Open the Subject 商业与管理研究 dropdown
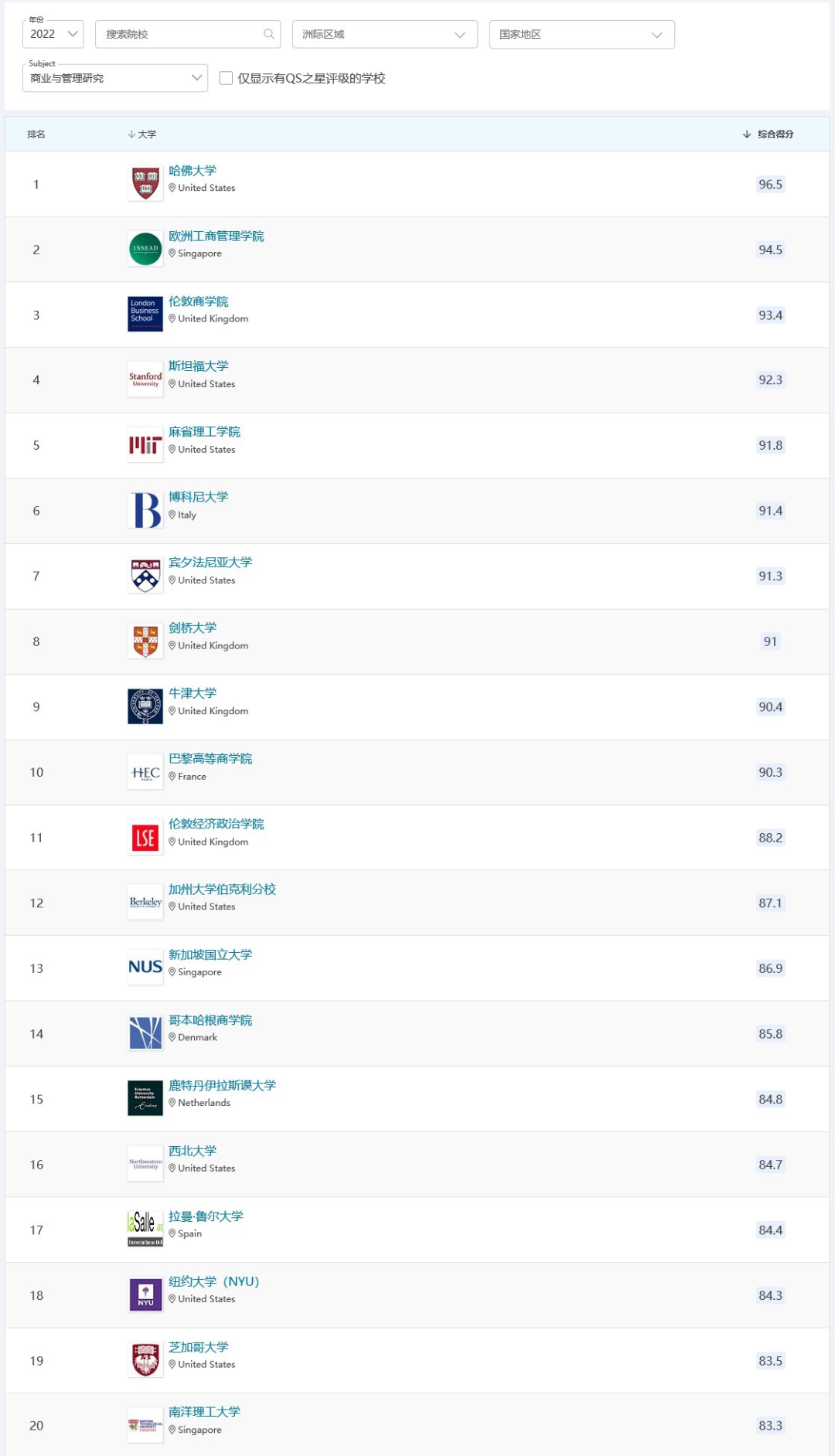 [x=115, y=78]
